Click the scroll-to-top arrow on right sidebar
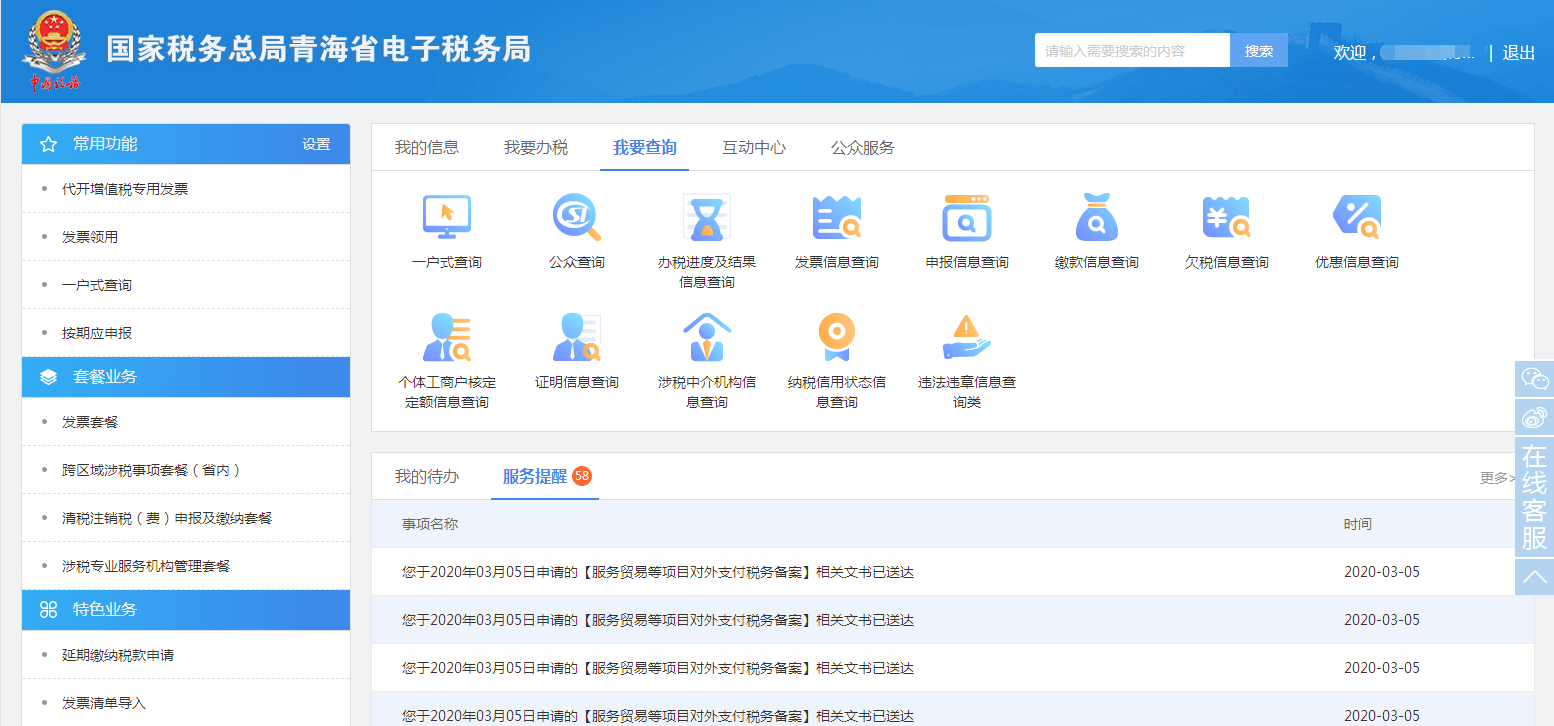The width and height of the screenshot is (1554, 726). coord(1534,576)
